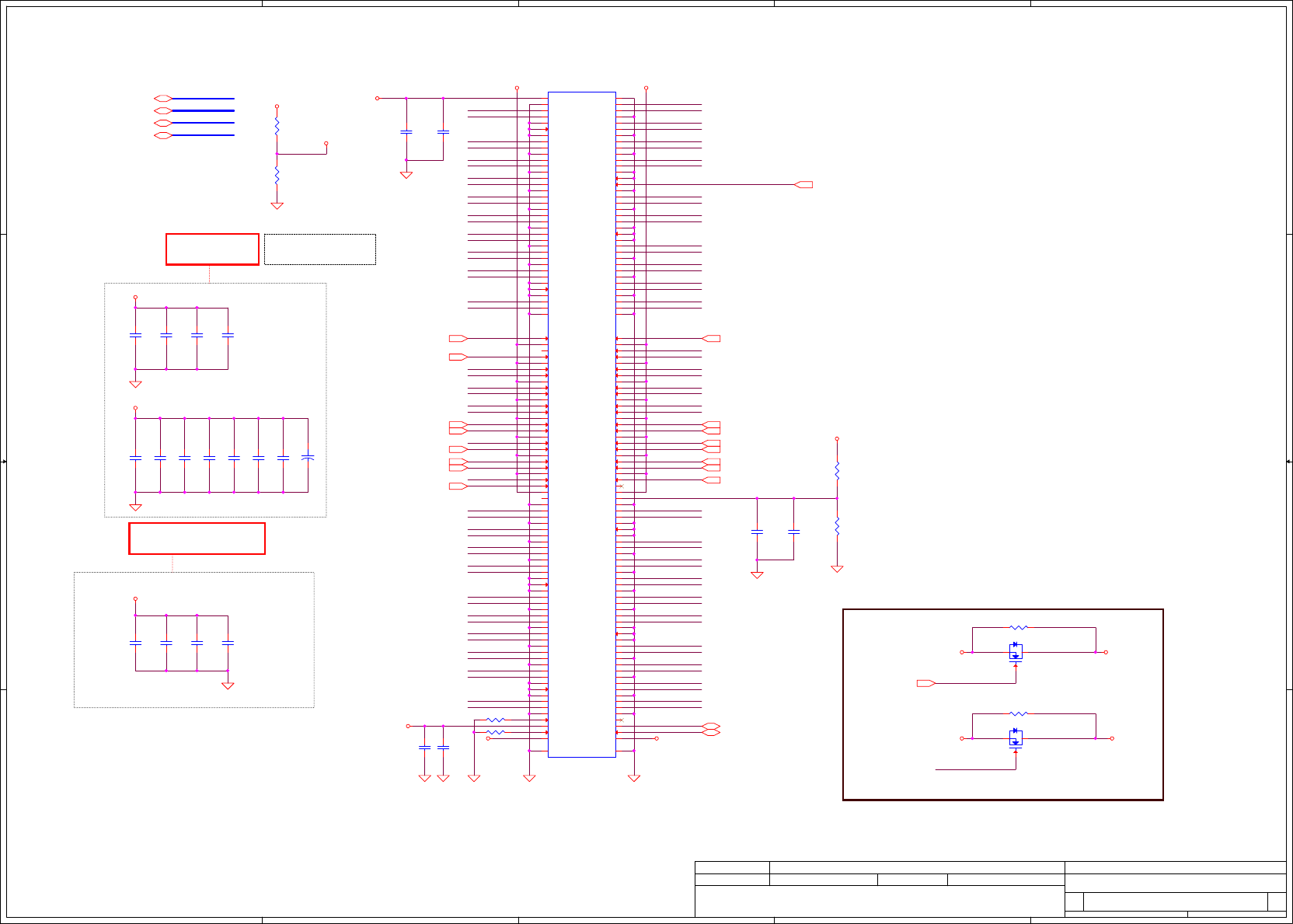Select upper resistor of top-left voltage divider
This screenshot has height=924, width=1293.
(277, 127)
